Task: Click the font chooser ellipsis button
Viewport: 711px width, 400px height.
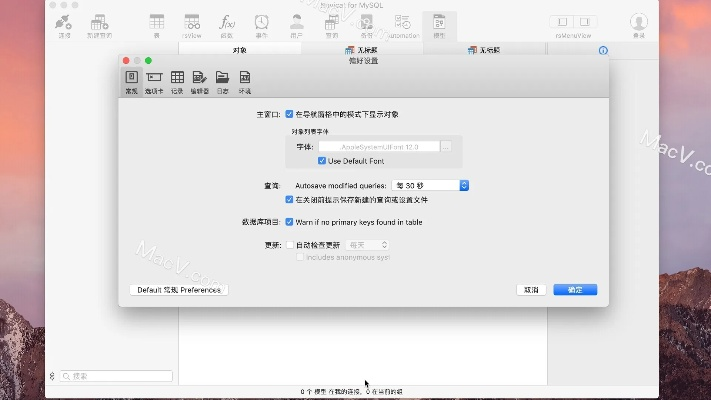Action: click(446, 147)
